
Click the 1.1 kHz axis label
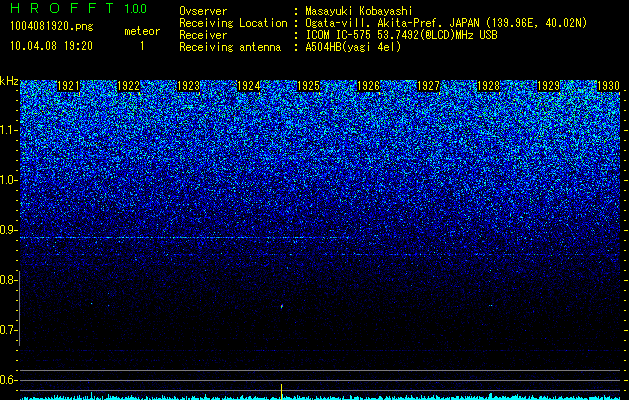(8, 130)
